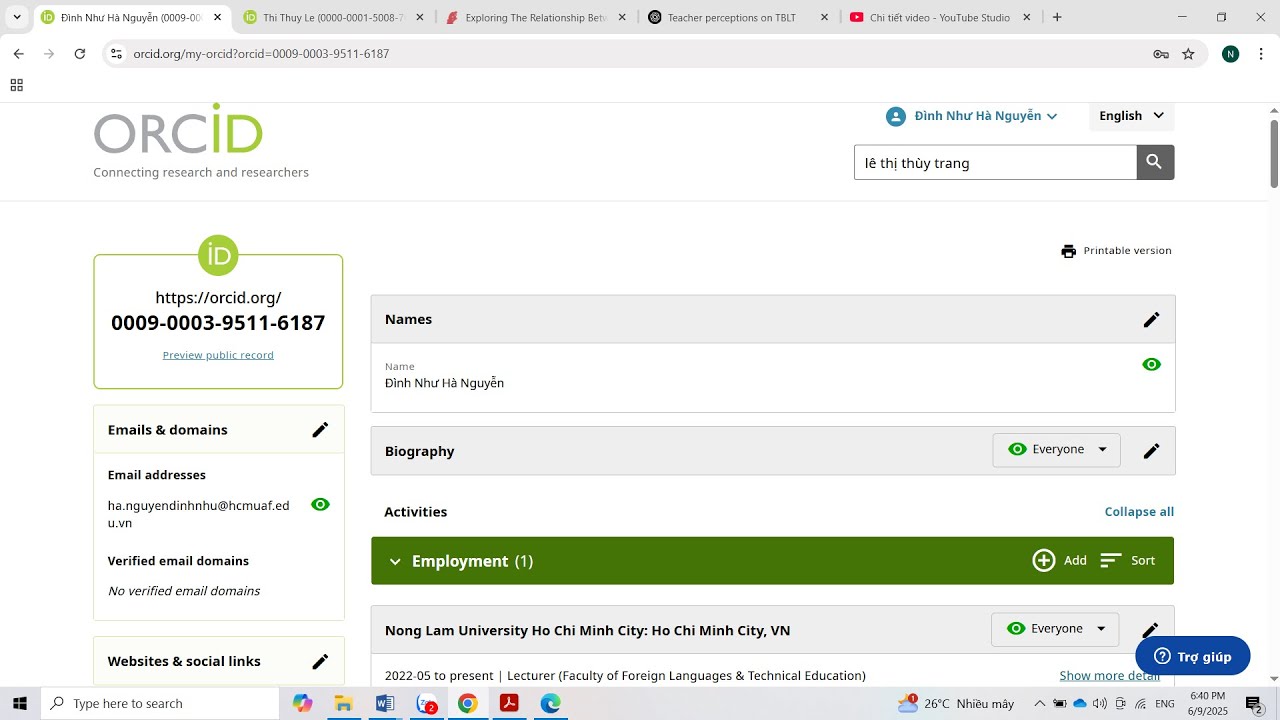Open Microsoft Edge from taskbar
Screen dimensions: 1280x720
coord(550,704)
